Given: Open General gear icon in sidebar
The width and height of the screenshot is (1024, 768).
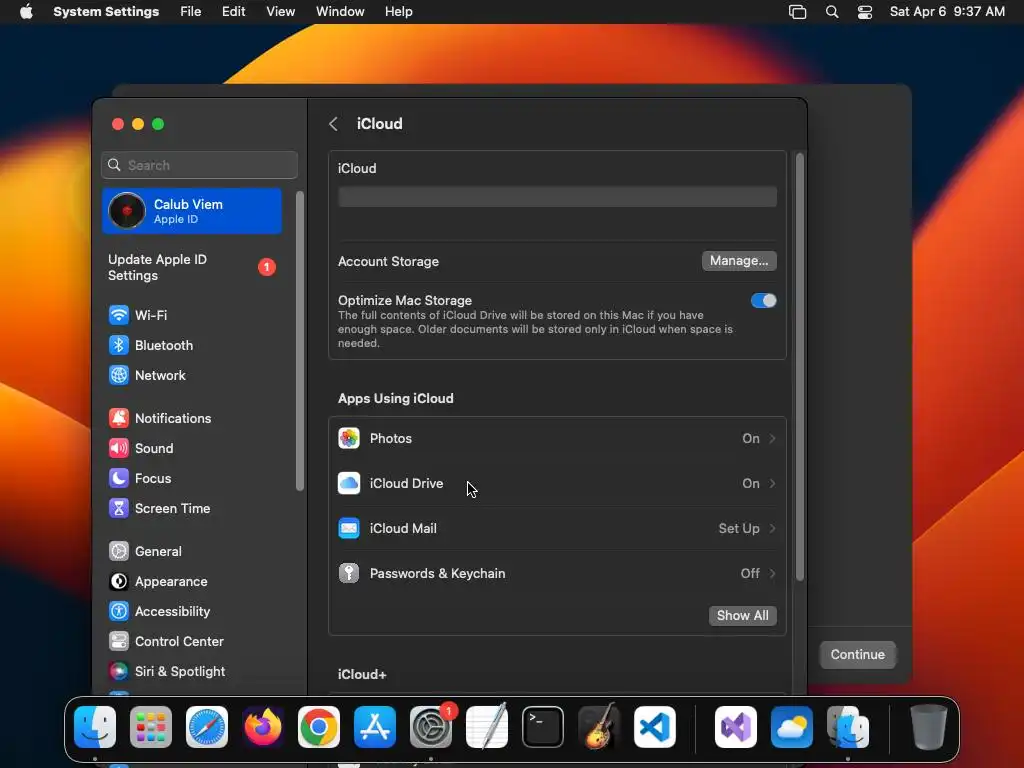Looking at the screenshot, I should click(119, 551).
